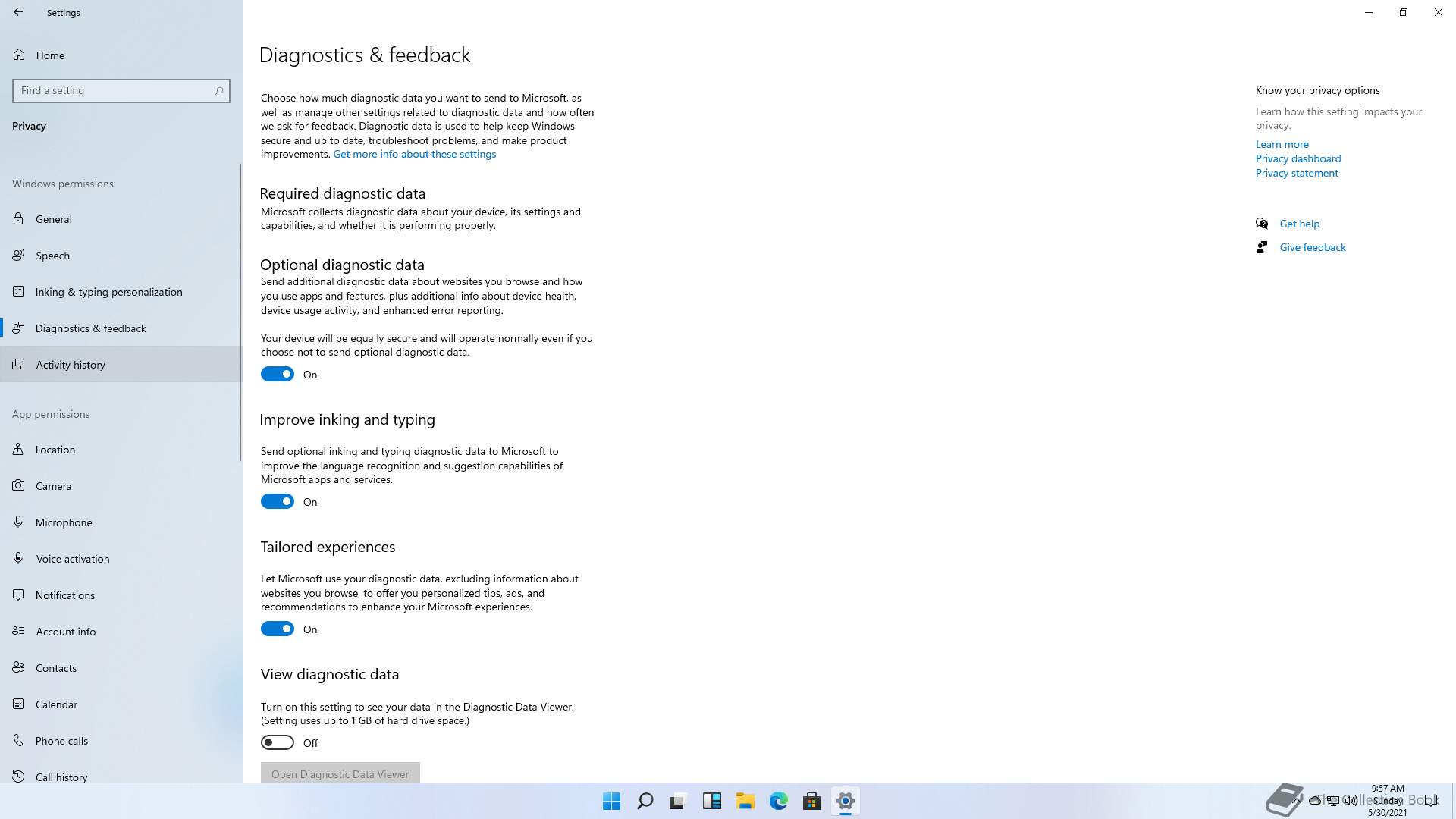
Task: Click the Call history sidebar icon
Action: pos(18,777)
